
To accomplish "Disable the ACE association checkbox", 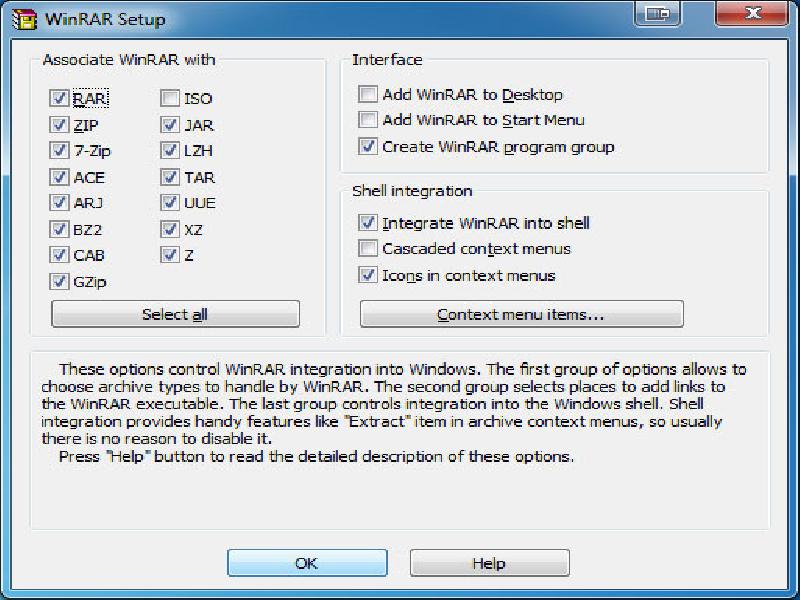I will [x=59, y=177].
